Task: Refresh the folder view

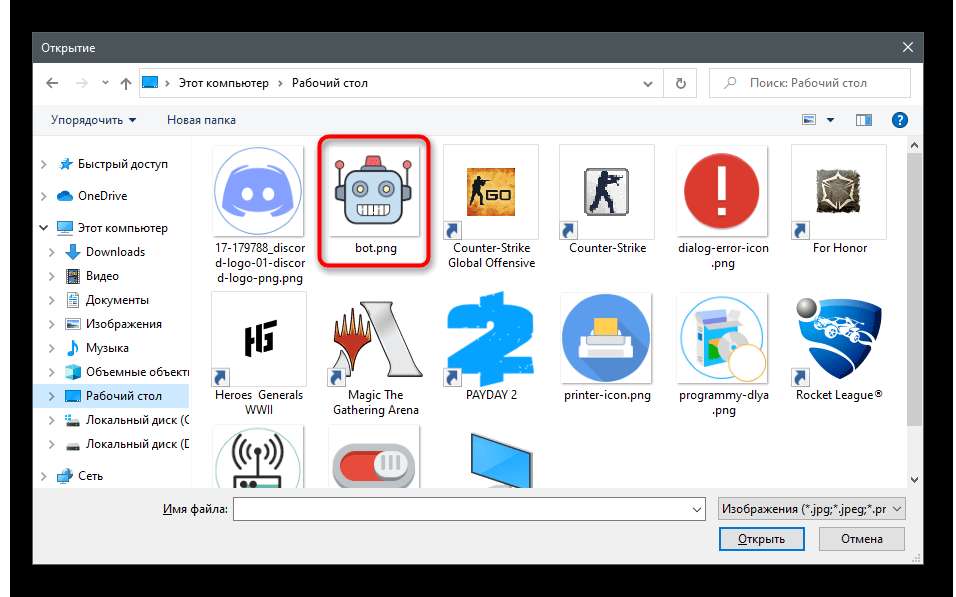Action: (x=681, y=84)
